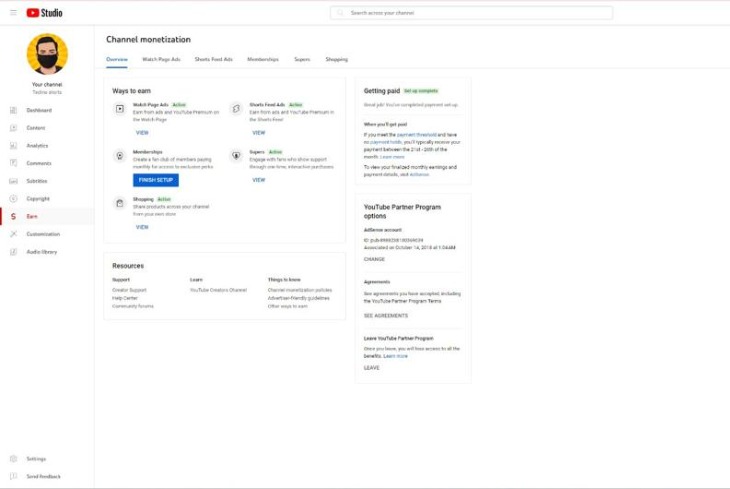
Task: Open the Creator Support link
Action: point(129,290)
